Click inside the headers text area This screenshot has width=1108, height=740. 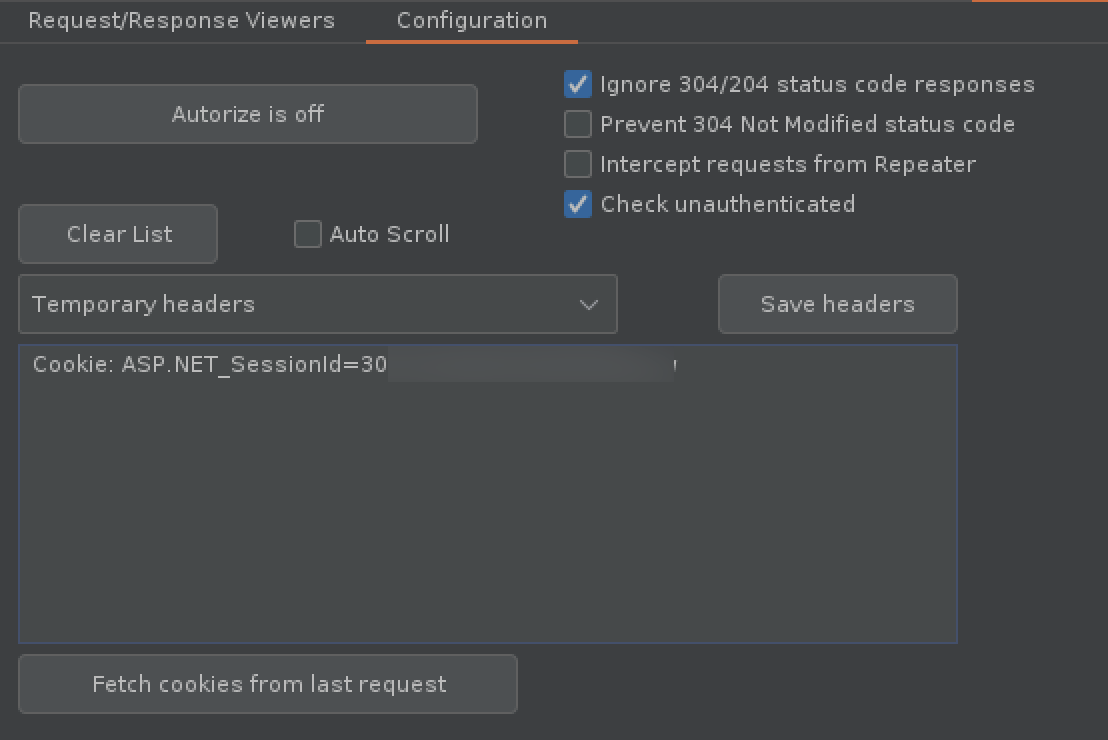tap(487, 500)
